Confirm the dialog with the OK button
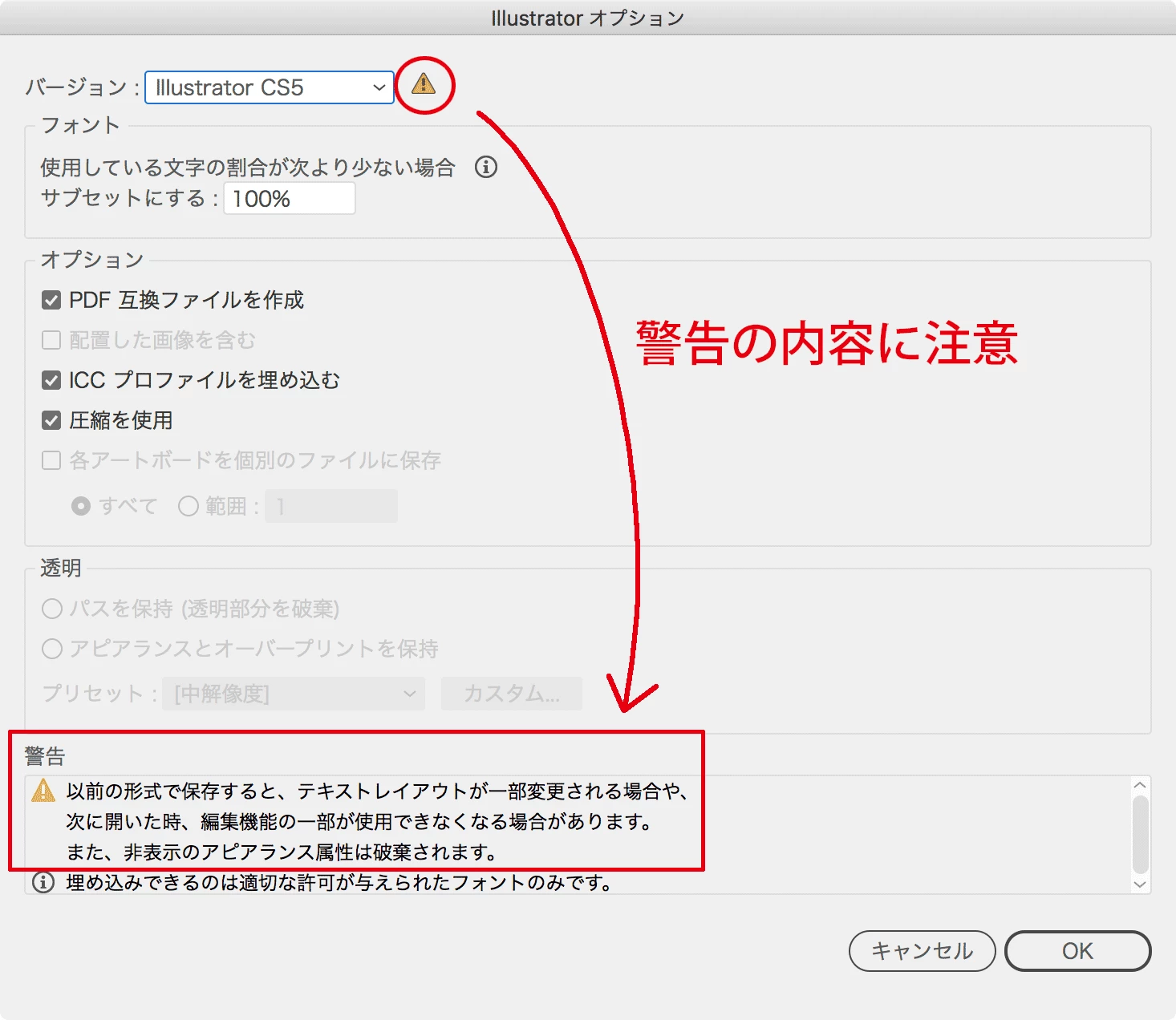Viewport: 1176px width, 1020px height. [1078, 951]
